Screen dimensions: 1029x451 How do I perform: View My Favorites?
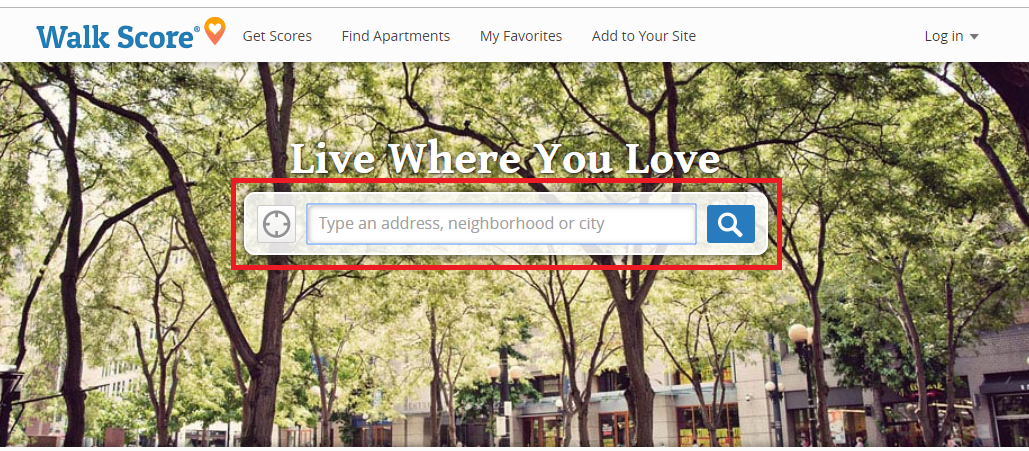pyautogui.click(x=520, y=36)
